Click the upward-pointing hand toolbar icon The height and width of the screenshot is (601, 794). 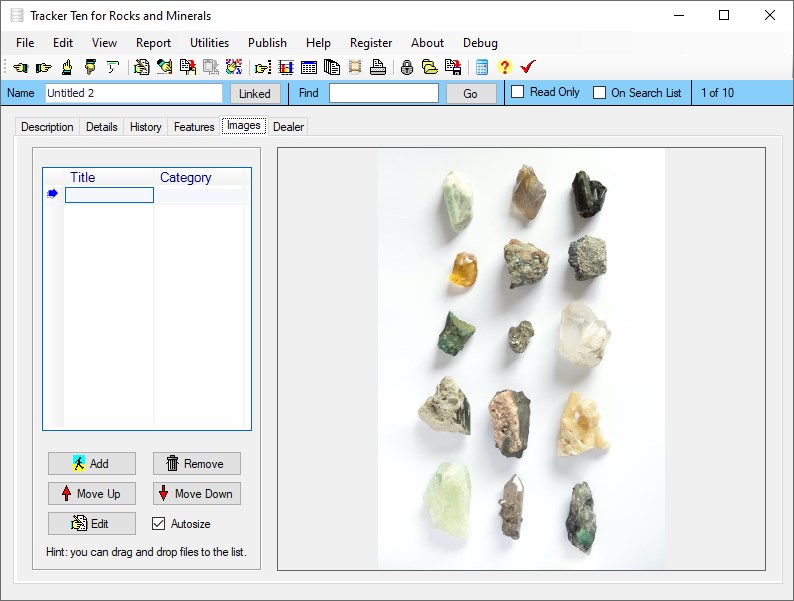pyautogui.click(x=67, y=67)
